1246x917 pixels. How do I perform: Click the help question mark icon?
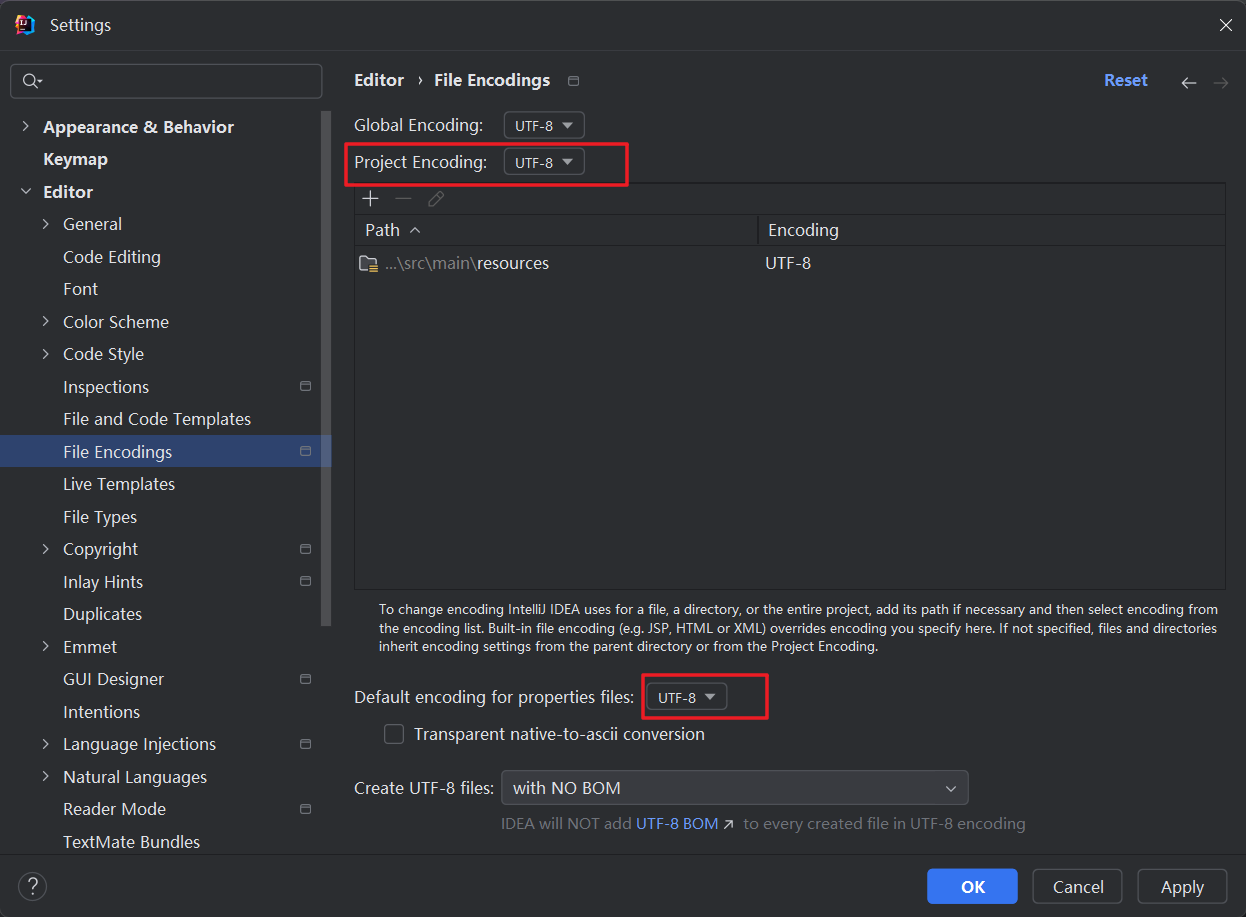[33, 886]
